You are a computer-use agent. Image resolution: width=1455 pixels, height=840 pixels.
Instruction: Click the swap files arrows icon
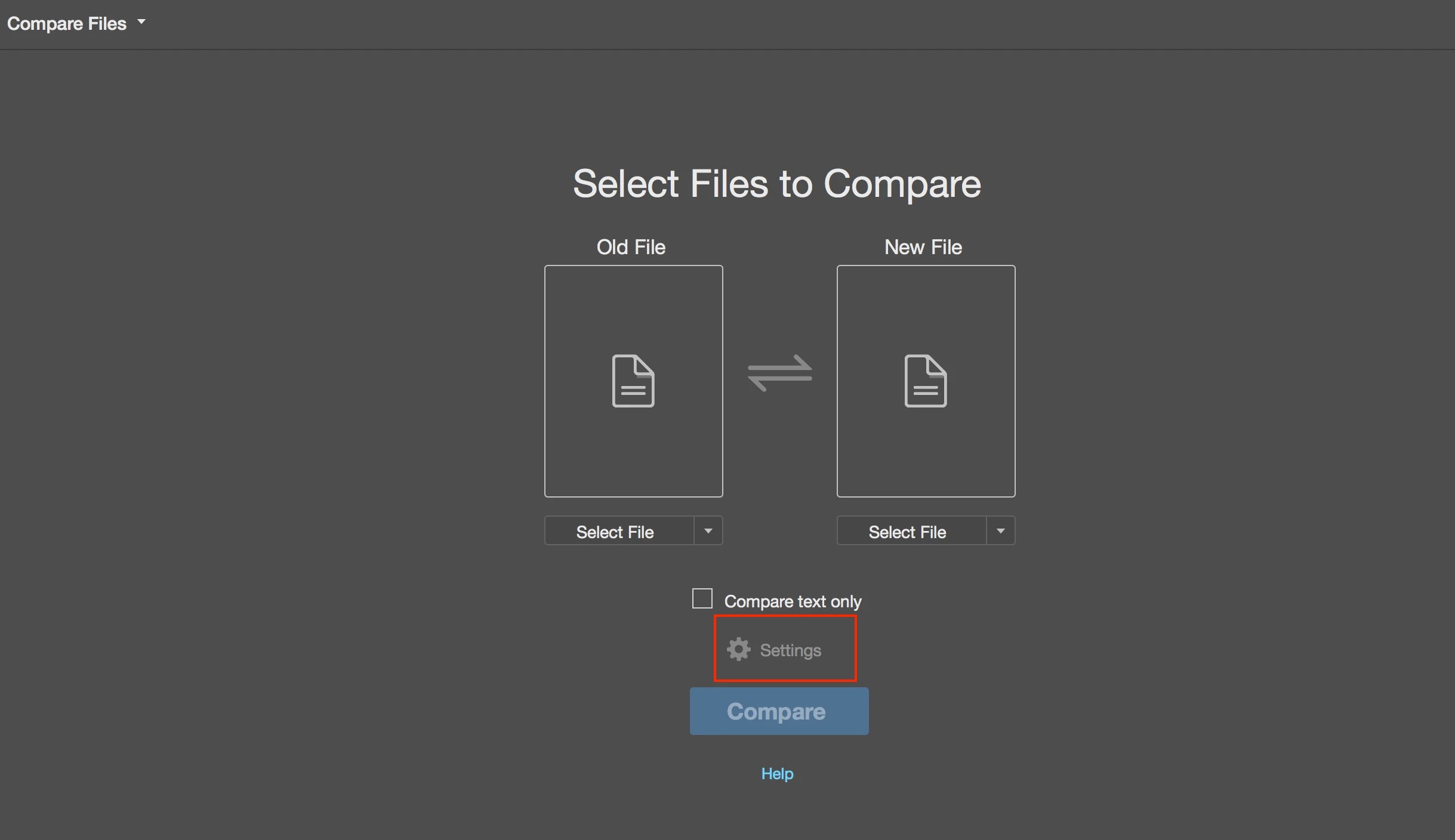click(779, 373)
